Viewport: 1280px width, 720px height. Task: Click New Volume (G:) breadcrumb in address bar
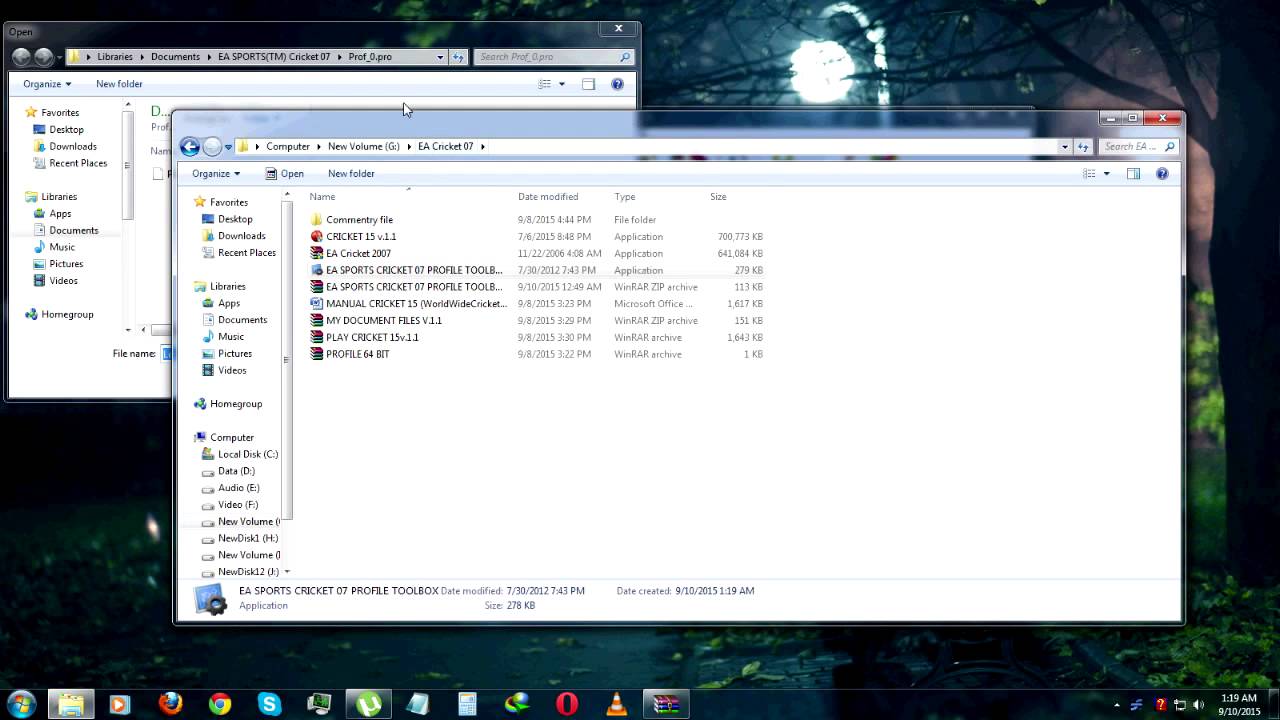(x=364, y=147)
